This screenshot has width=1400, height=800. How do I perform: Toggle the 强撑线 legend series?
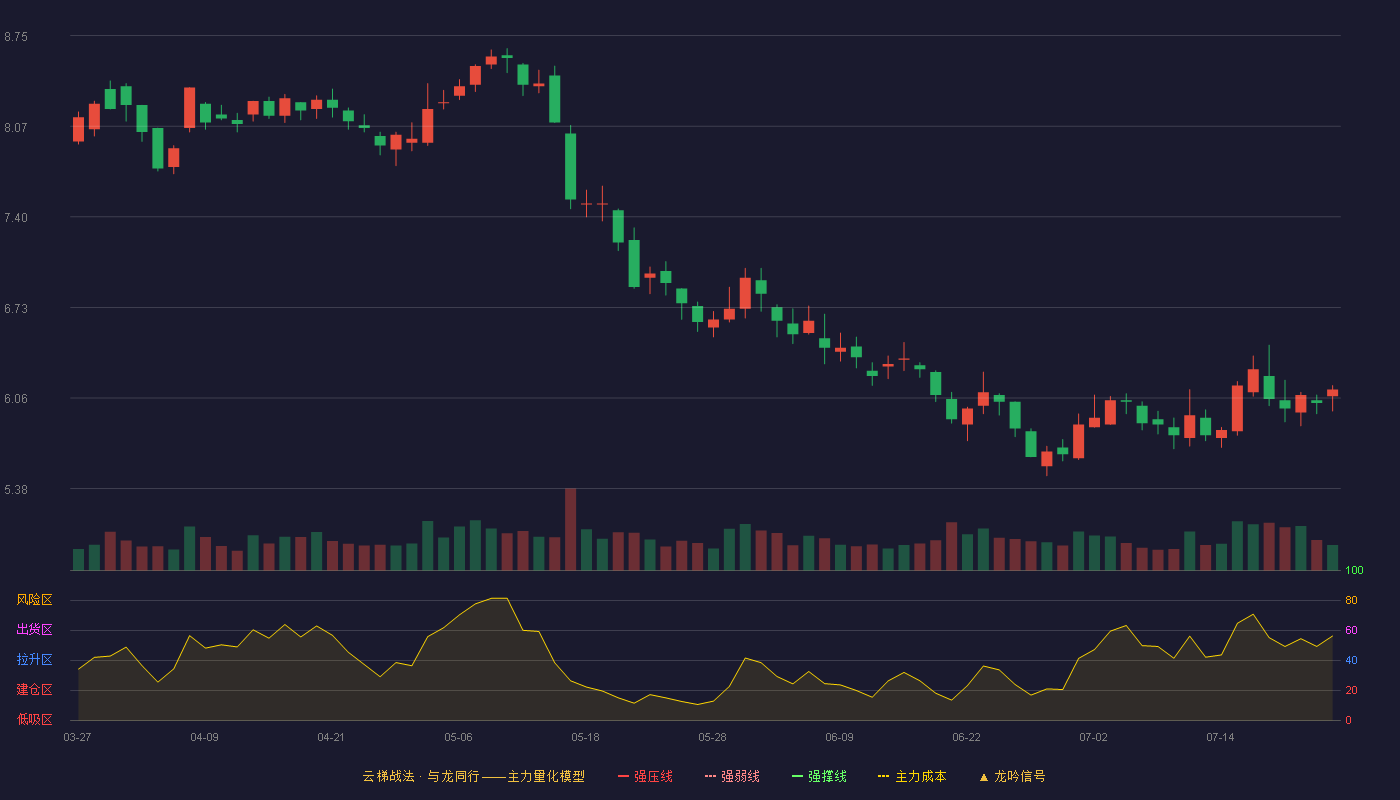(819, 776)
